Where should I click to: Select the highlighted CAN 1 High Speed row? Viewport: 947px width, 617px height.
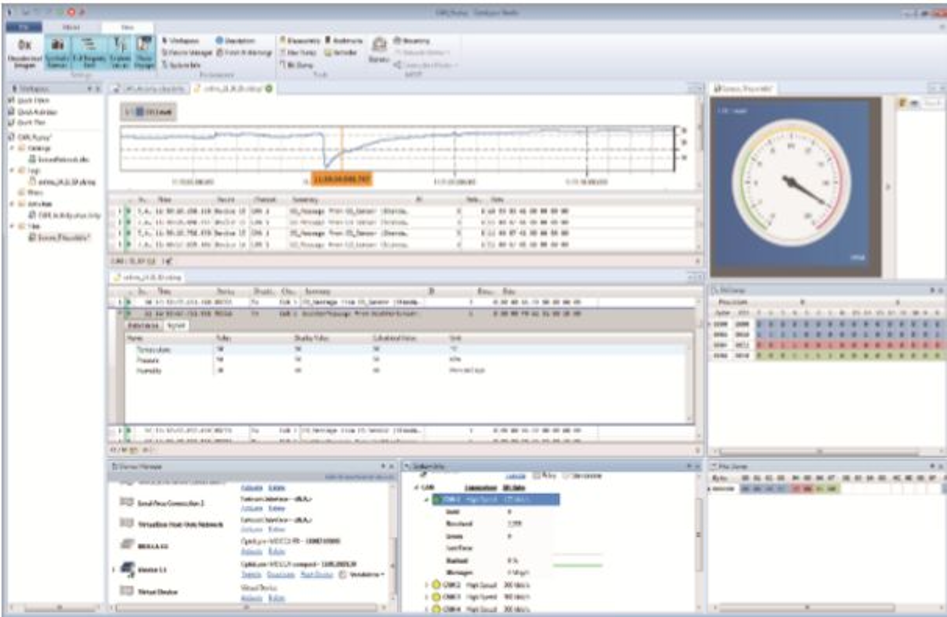[x=496, y=500]
